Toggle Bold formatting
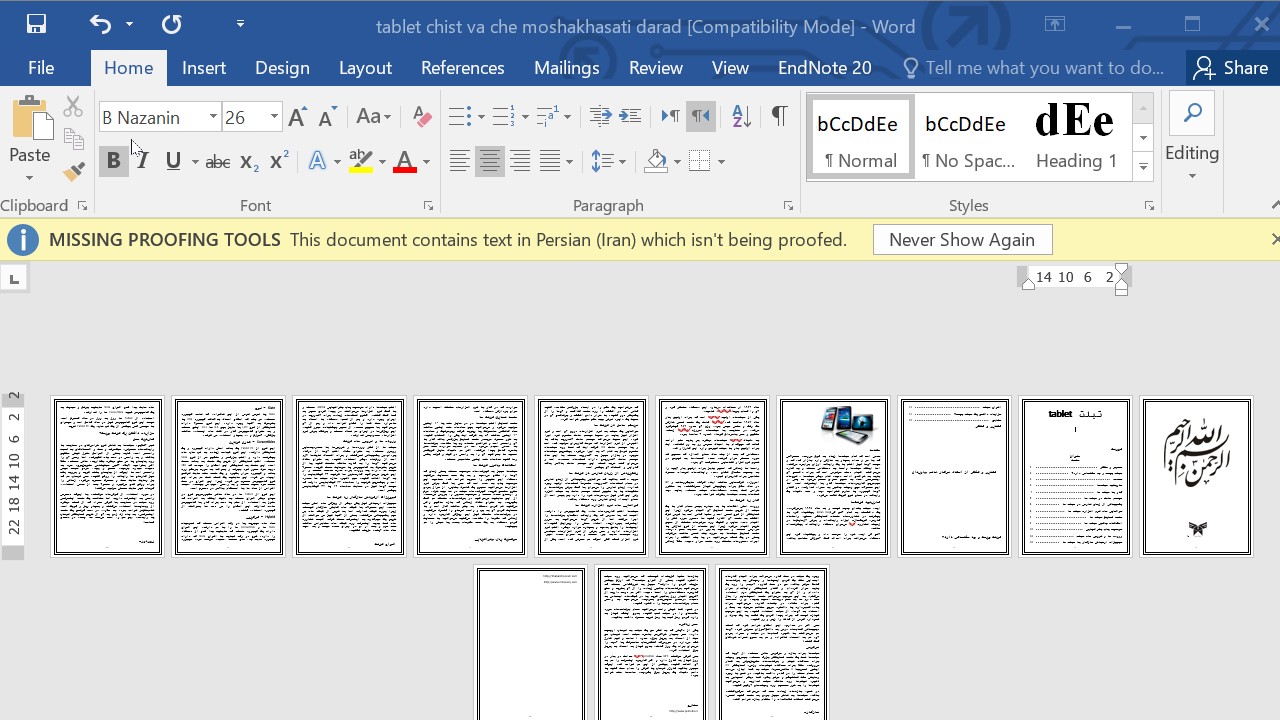The height and width of the screenshot is (720, 1280). 113,161
